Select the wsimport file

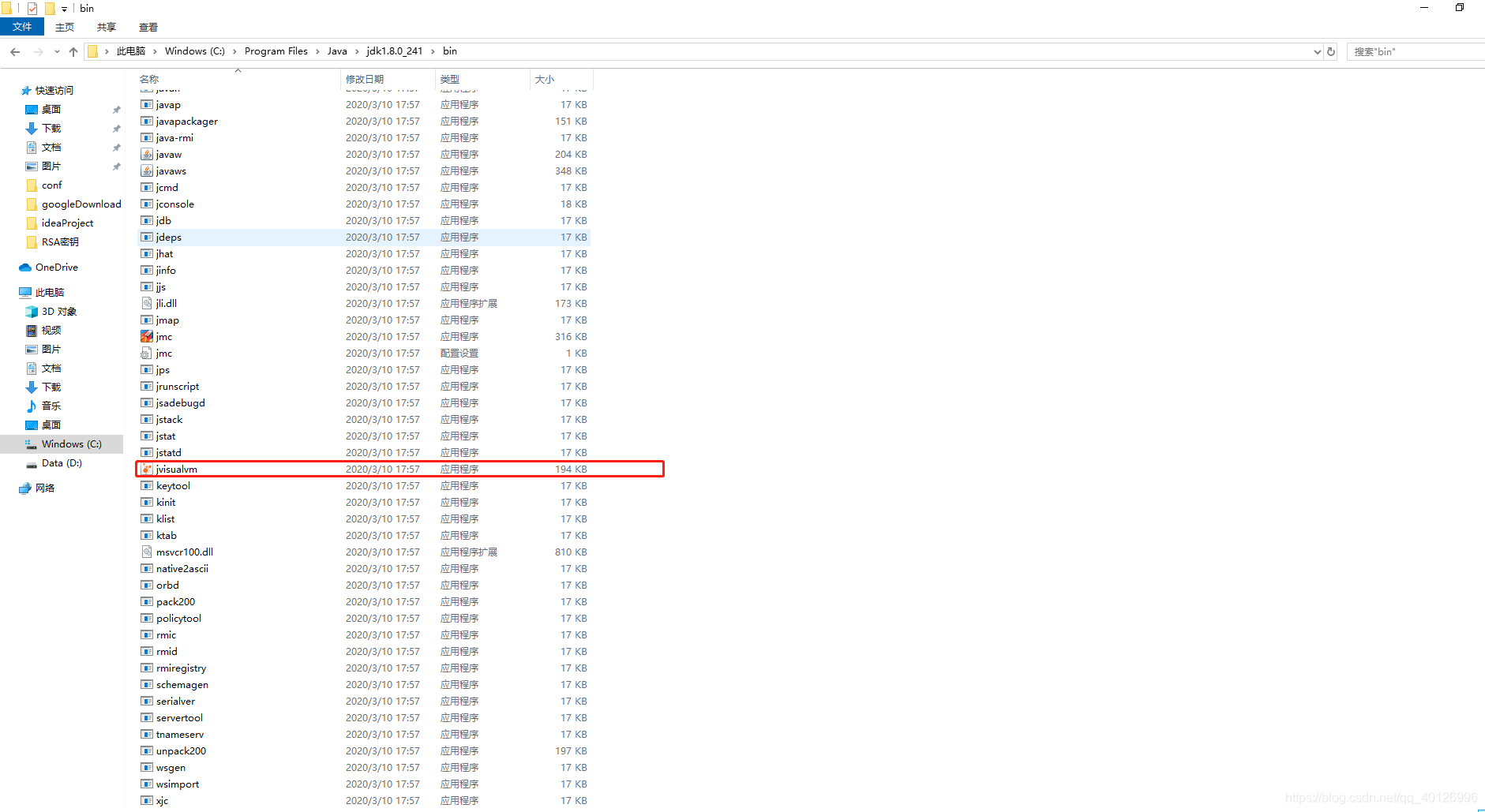click(178, 784)
